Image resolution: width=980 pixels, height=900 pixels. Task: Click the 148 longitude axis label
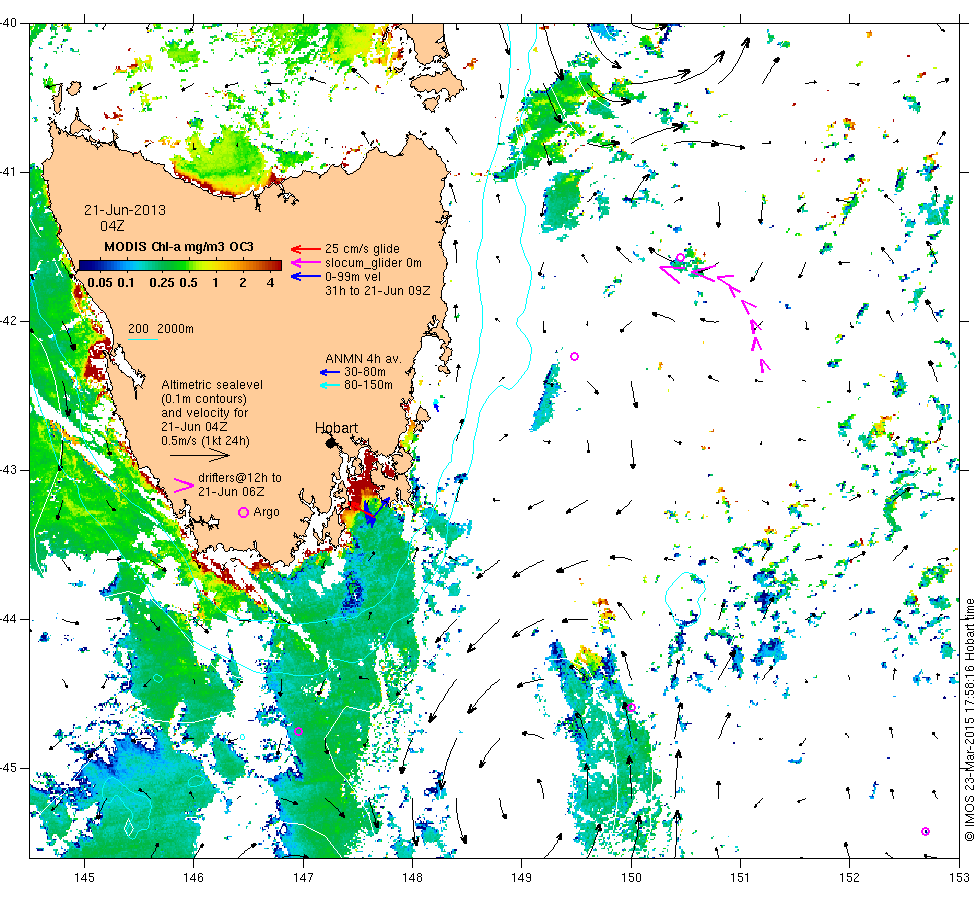pos(412,878)
